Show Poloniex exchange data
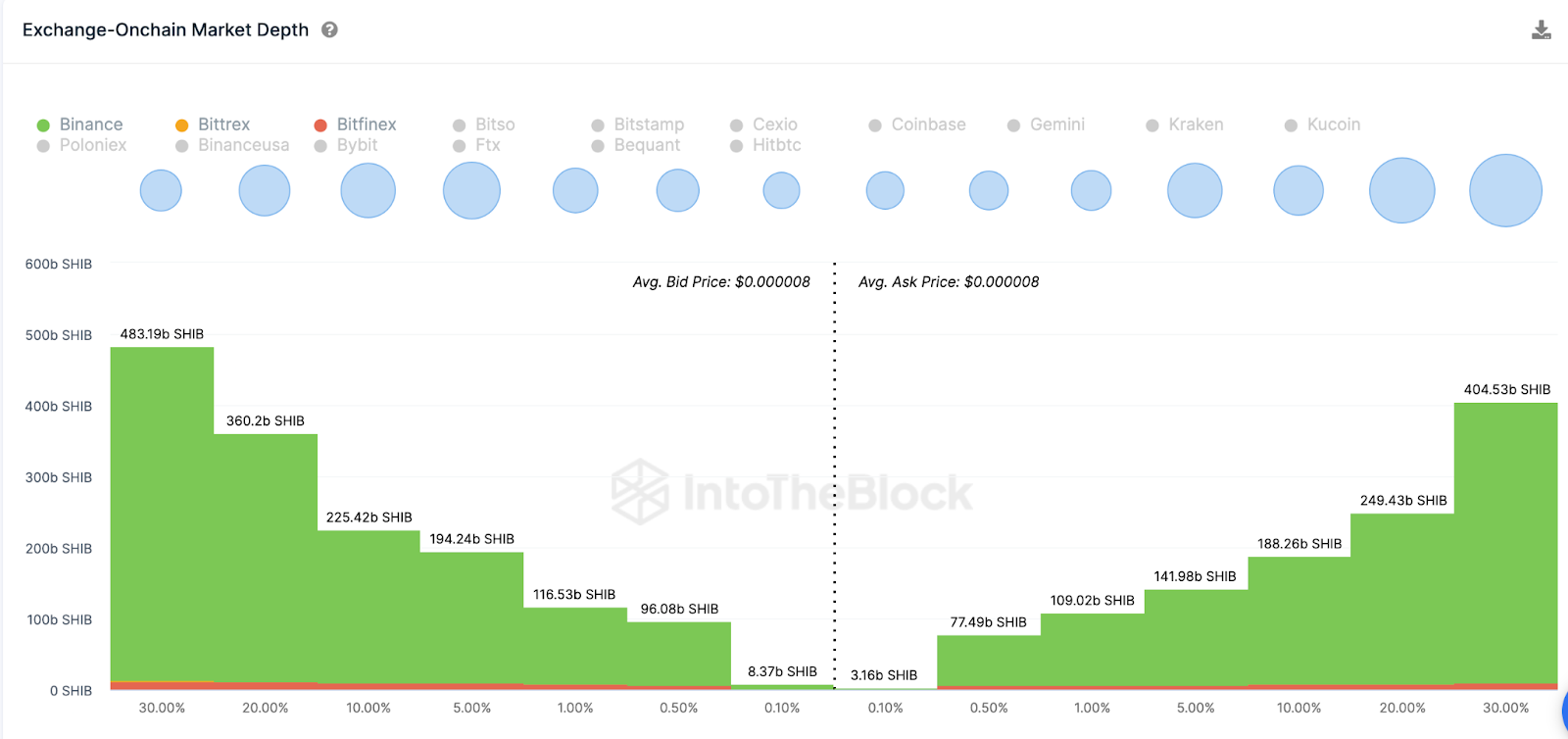Viewport: 1568px width, 739px height. pos(92,145)
